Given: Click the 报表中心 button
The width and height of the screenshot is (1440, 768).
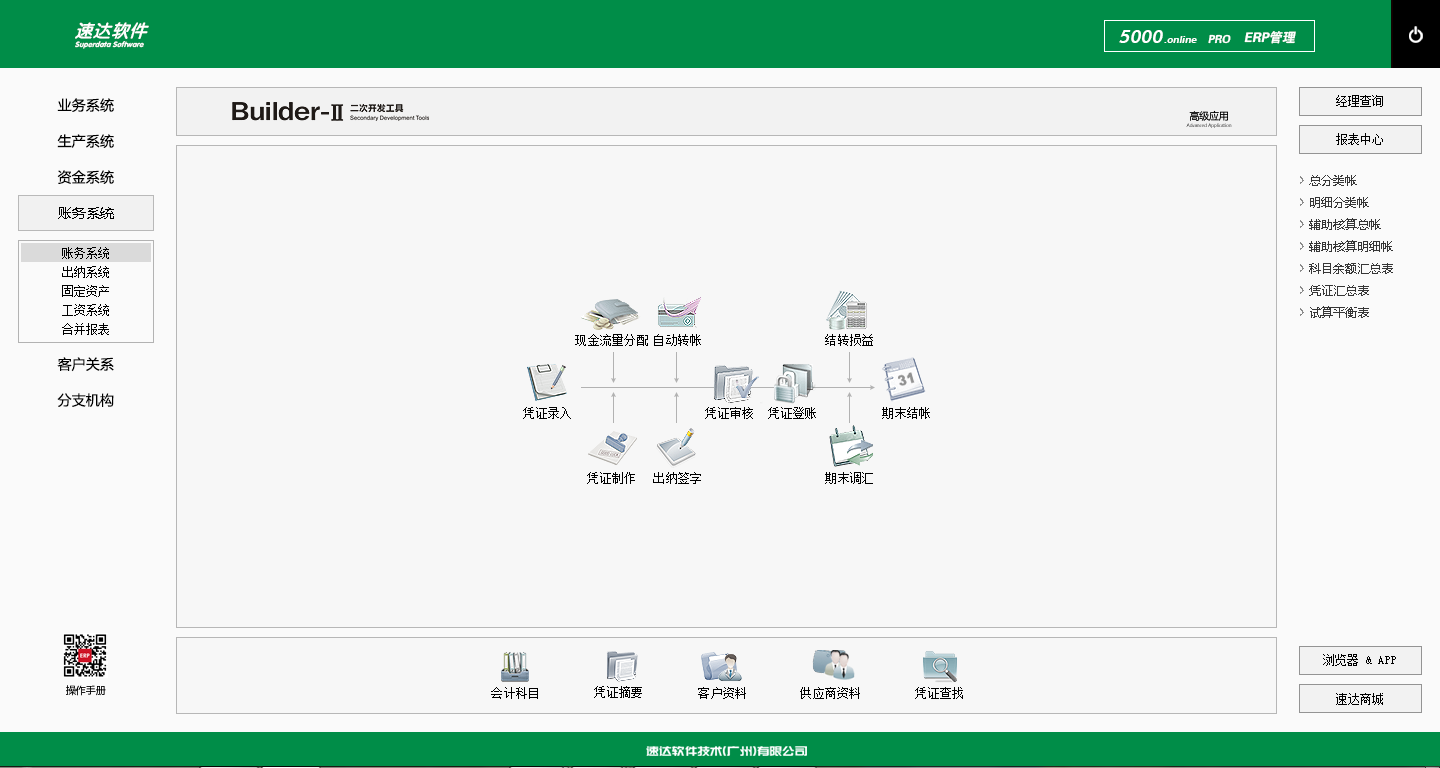Looking at the screenshot, I should pos(1360,140).
